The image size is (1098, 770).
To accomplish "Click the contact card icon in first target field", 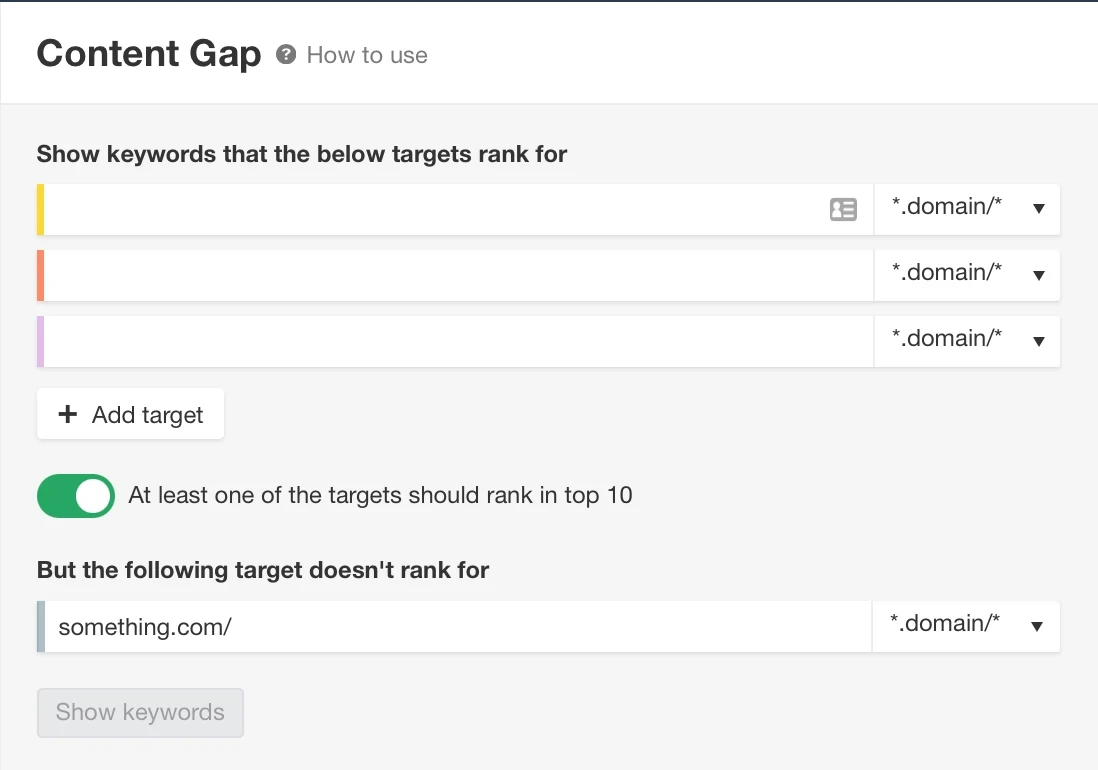I will (843, 209).
